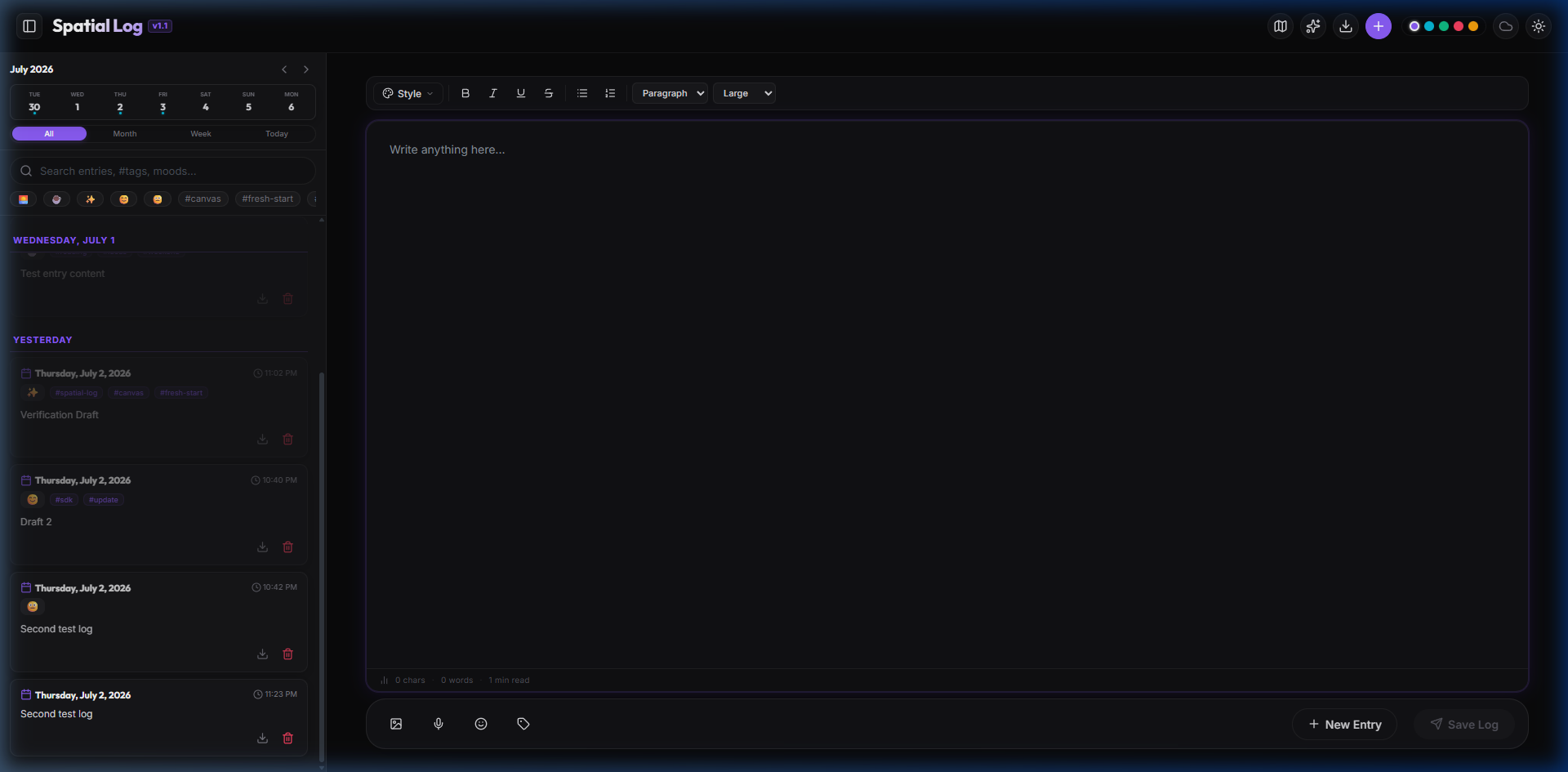Viewport: 1568px width, 772px height.
Task: Select the orange accent color
Action: pos(1473,26)
